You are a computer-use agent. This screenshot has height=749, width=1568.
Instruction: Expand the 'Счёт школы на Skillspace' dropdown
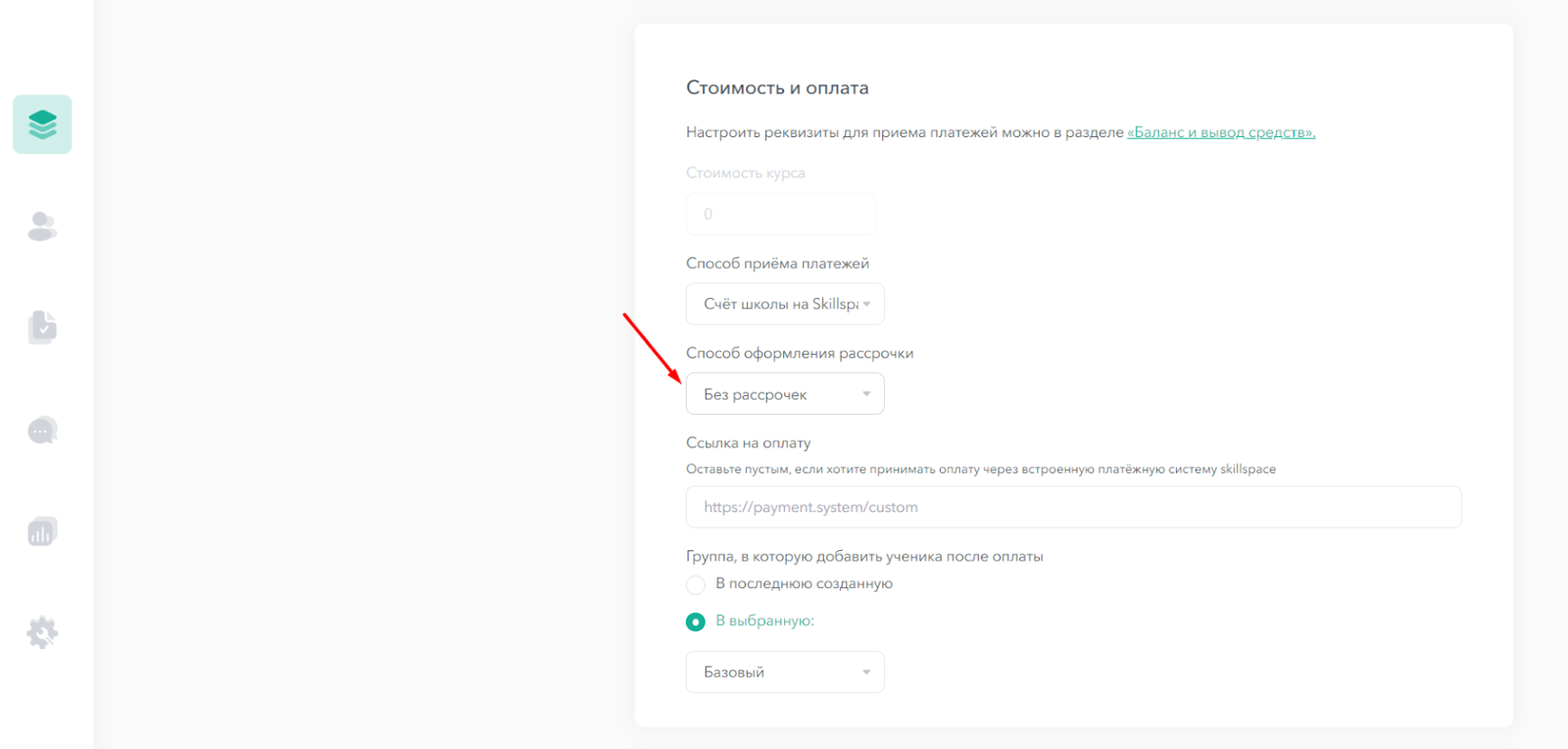(x=785, y=304)
